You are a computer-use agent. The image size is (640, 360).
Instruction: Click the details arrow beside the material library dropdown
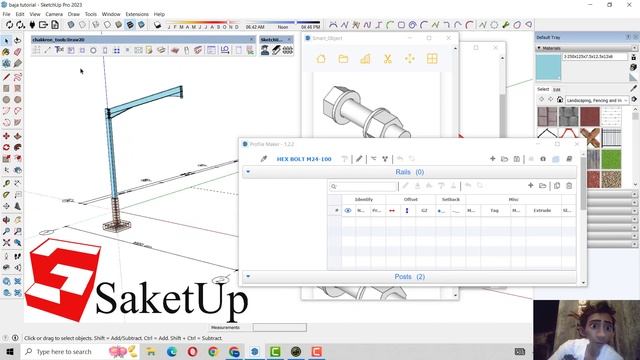click(634, 100)
